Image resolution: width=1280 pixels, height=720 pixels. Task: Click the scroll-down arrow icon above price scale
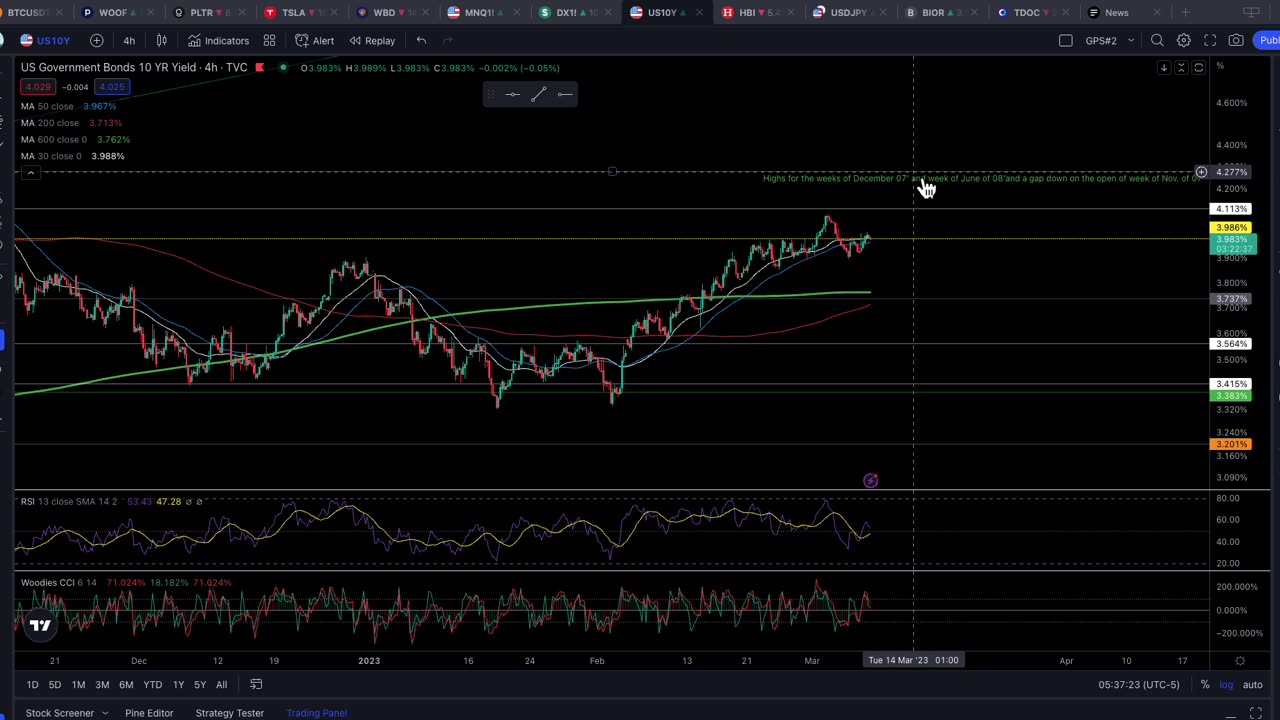(1163, 68)
